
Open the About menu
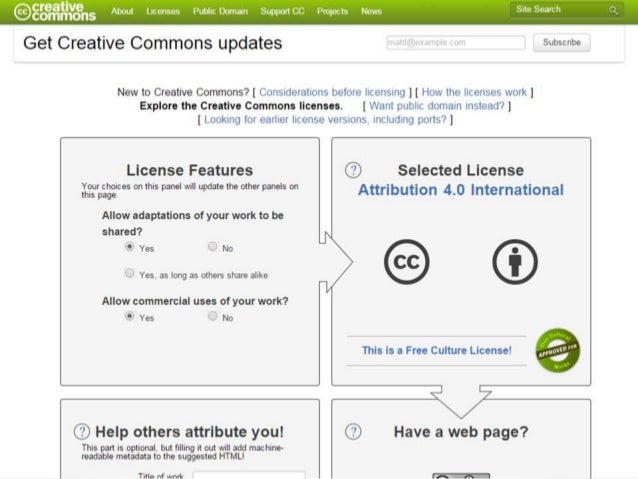coord(122,11)
